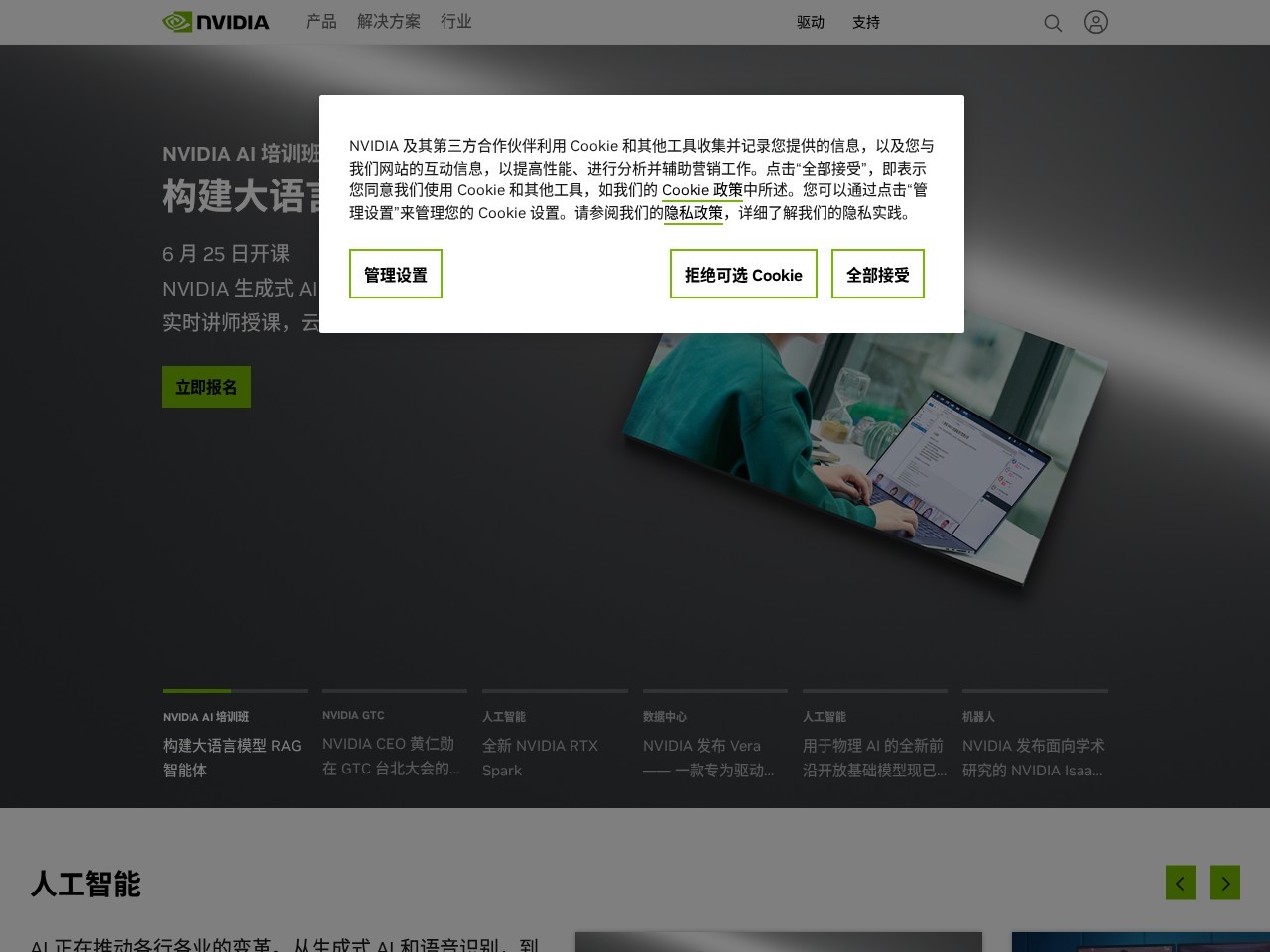The width and height of the screenshot is (1270, 952).
Task: Open the Cookie 政策 link
Action: coord(702,190)
